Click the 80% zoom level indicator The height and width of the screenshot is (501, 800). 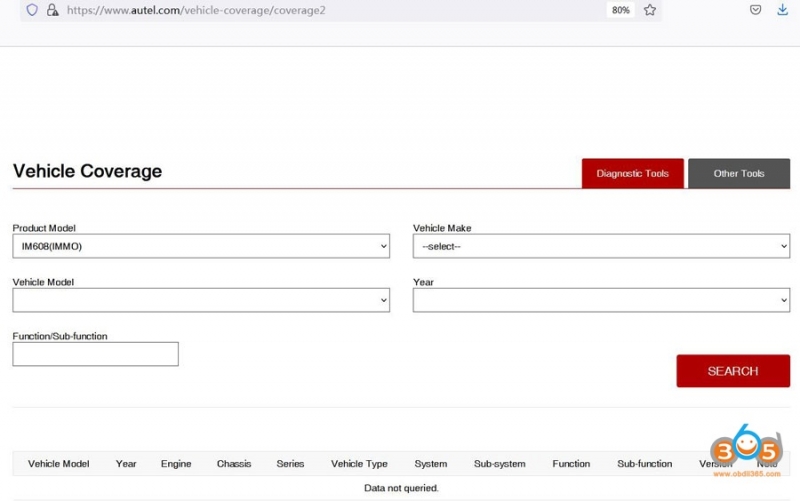click(620, 10)
